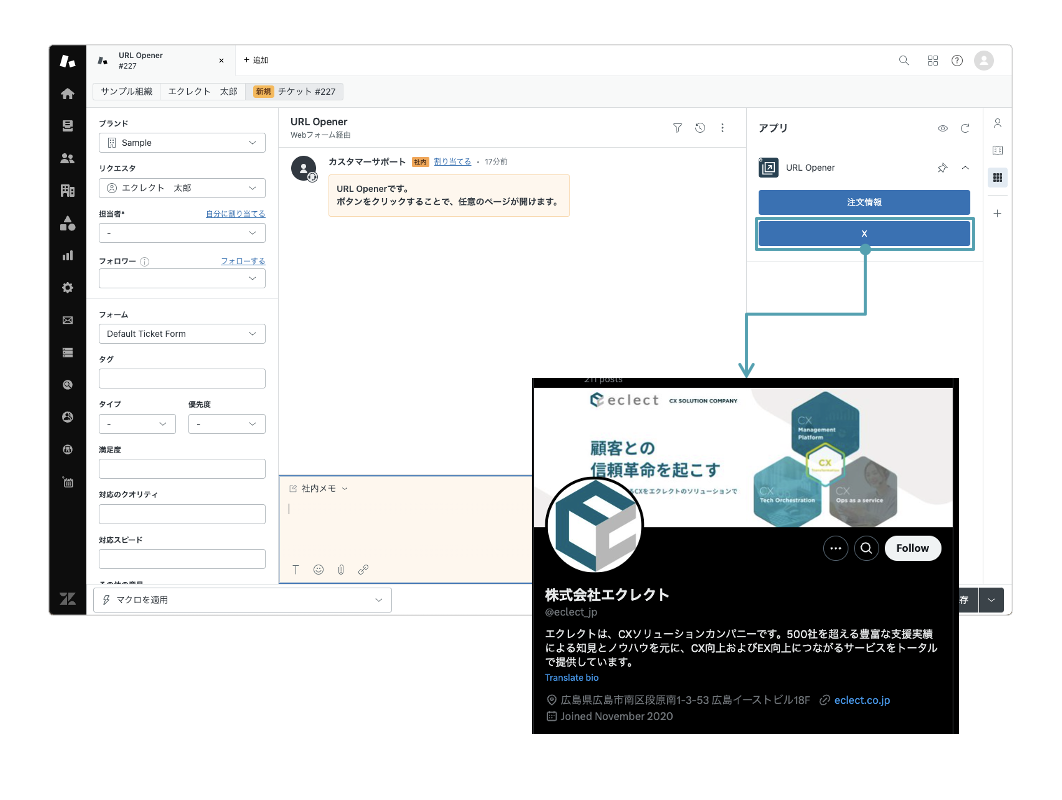1062x800 pixels.
Task: Toggle the apps visibility eye icon
Action: (942, 129)
